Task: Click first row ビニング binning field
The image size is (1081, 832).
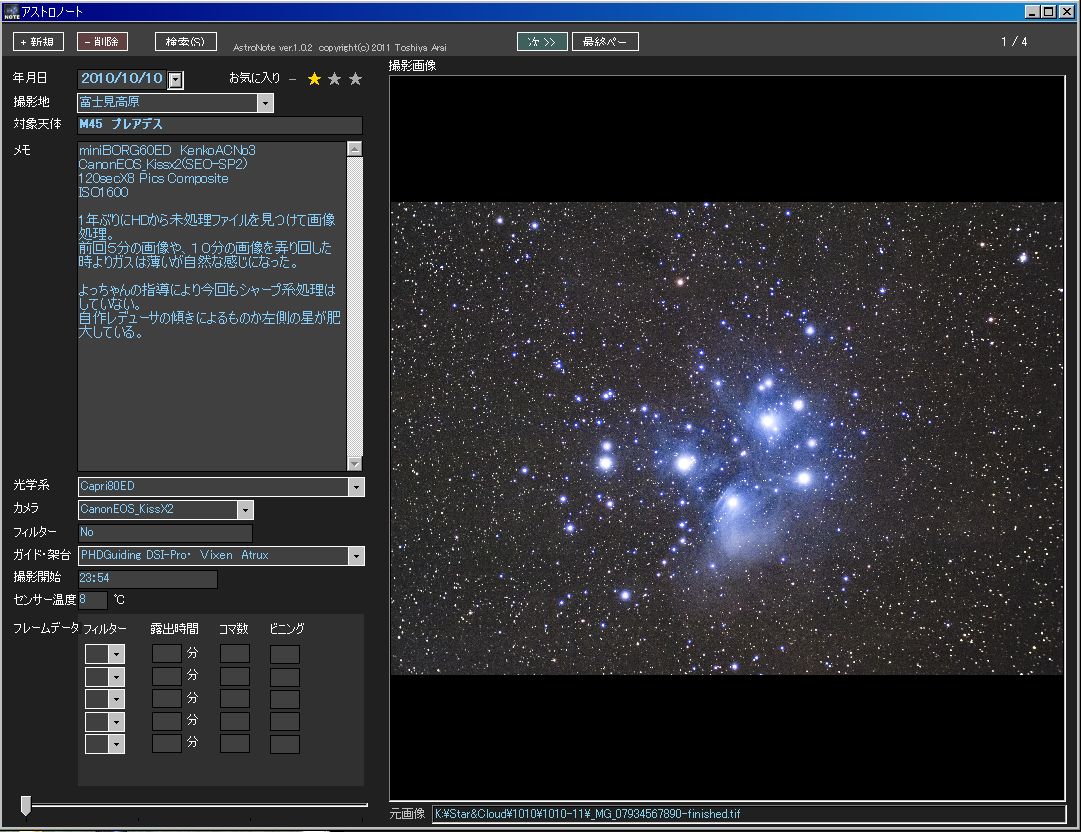Action: coord(285,653)
